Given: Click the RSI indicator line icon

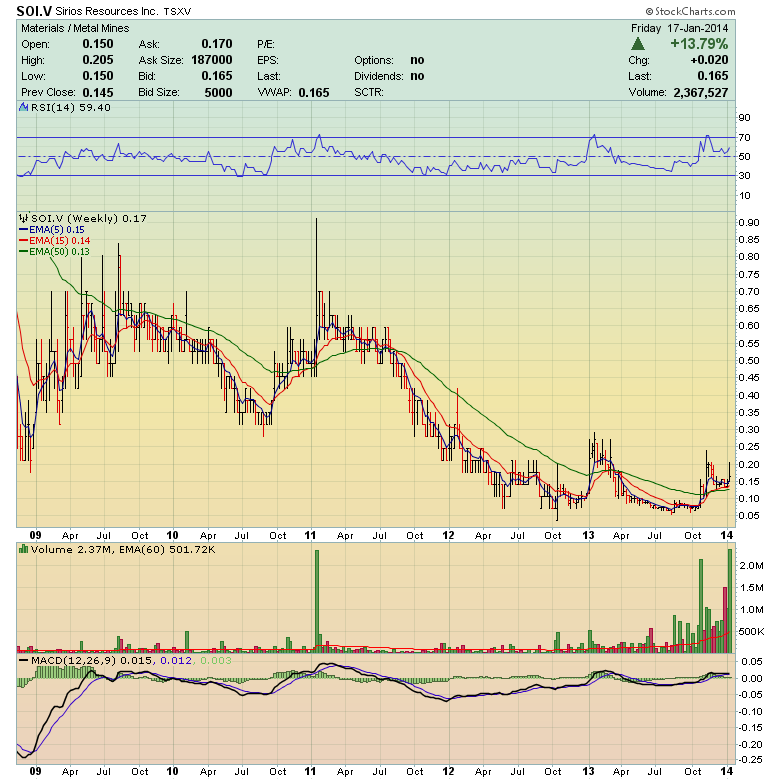Looking at the screenshot, I should 23,107.
